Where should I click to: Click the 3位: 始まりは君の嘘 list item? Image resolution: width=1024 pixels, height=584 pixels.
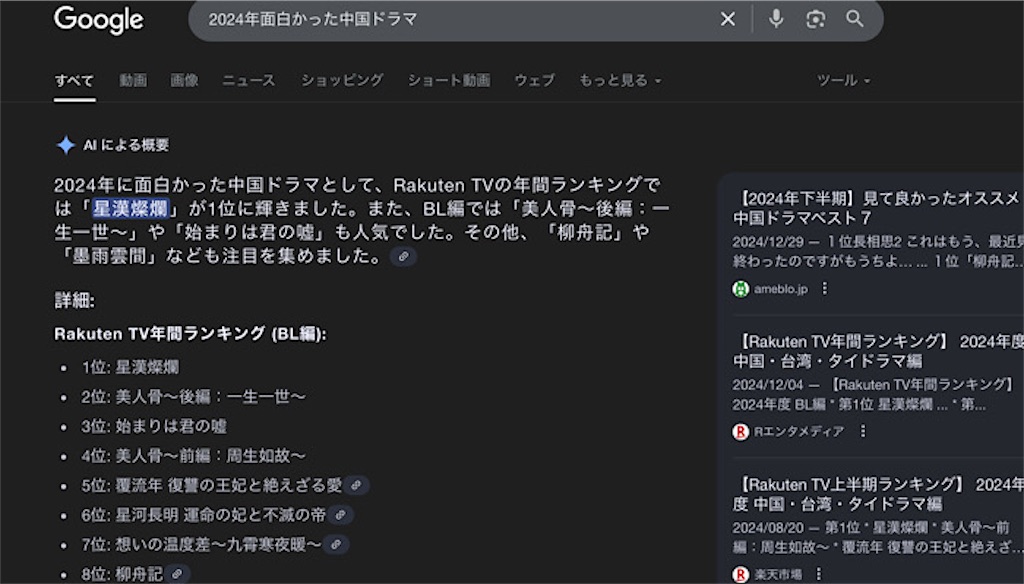point(153,426)
